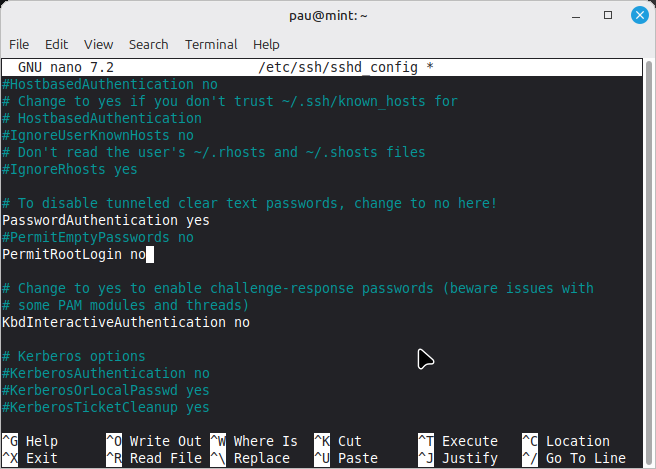The image size is (656, 469).
Task: Open the Terminal menu
Action: point(211,44)
